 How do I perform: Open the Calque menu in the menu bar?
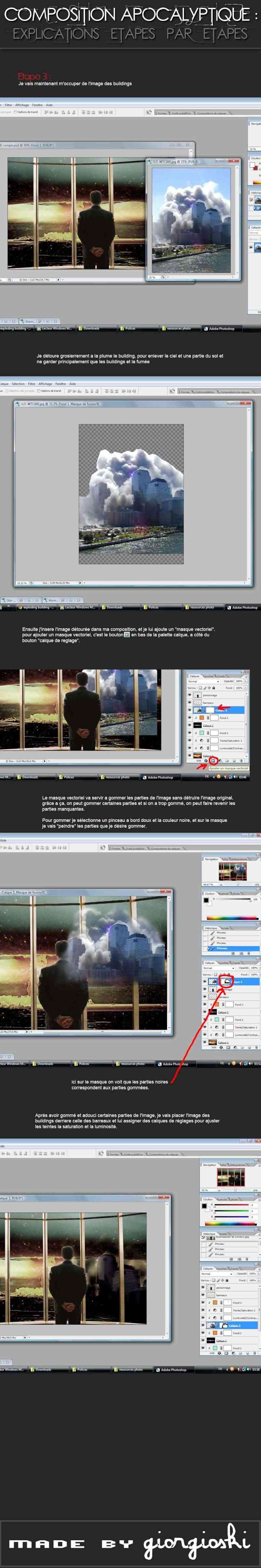pyautogui.click(x=4, y=384)
